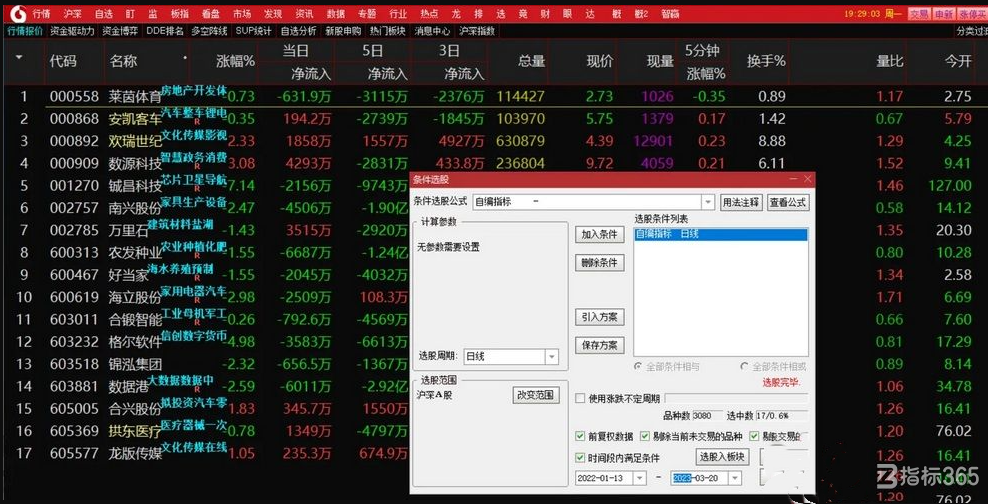
Task: Open the 选股周期 日线 dropdown
Action: tap(551, 357)
